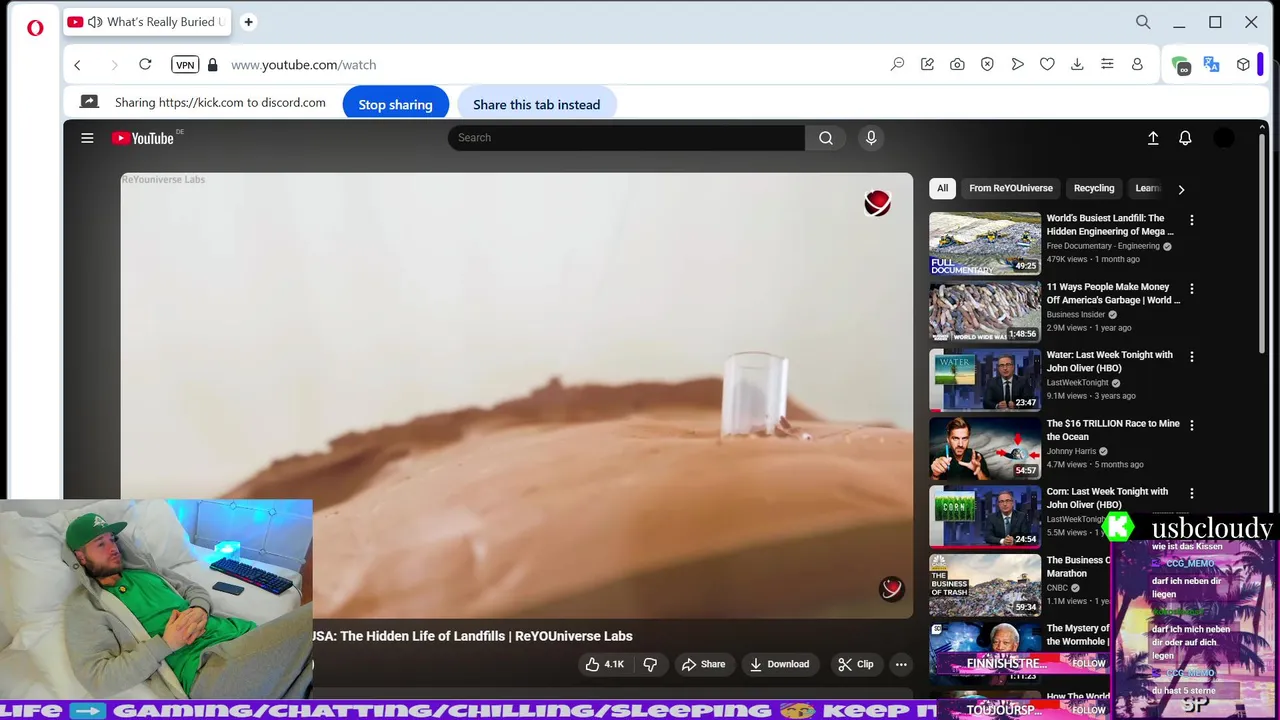Click the edit pencil icon in address bar
1280x720 pixels.
[x=927, y=64]
